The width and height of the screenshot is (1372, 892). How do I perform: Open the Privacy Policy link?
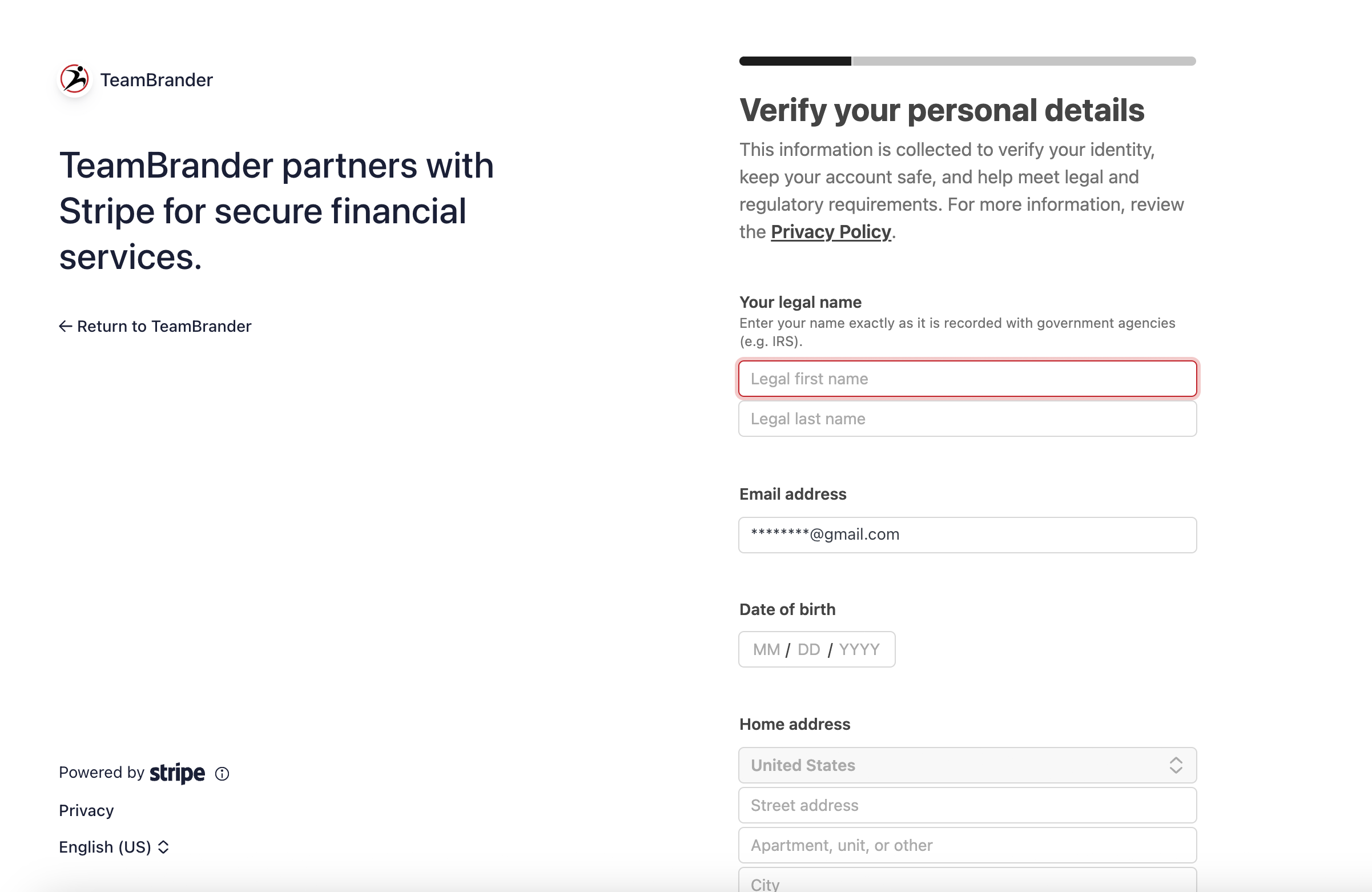click(x=830, y=232)
